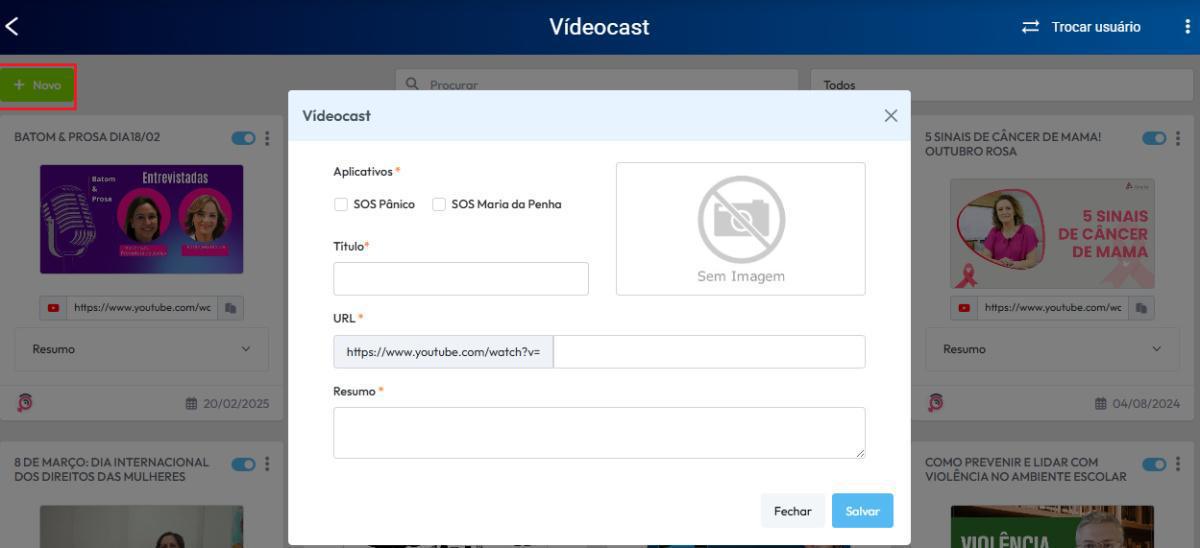Click the search magnifier icon
This screenshot has height=548, width=1200.
click(412, 85)
